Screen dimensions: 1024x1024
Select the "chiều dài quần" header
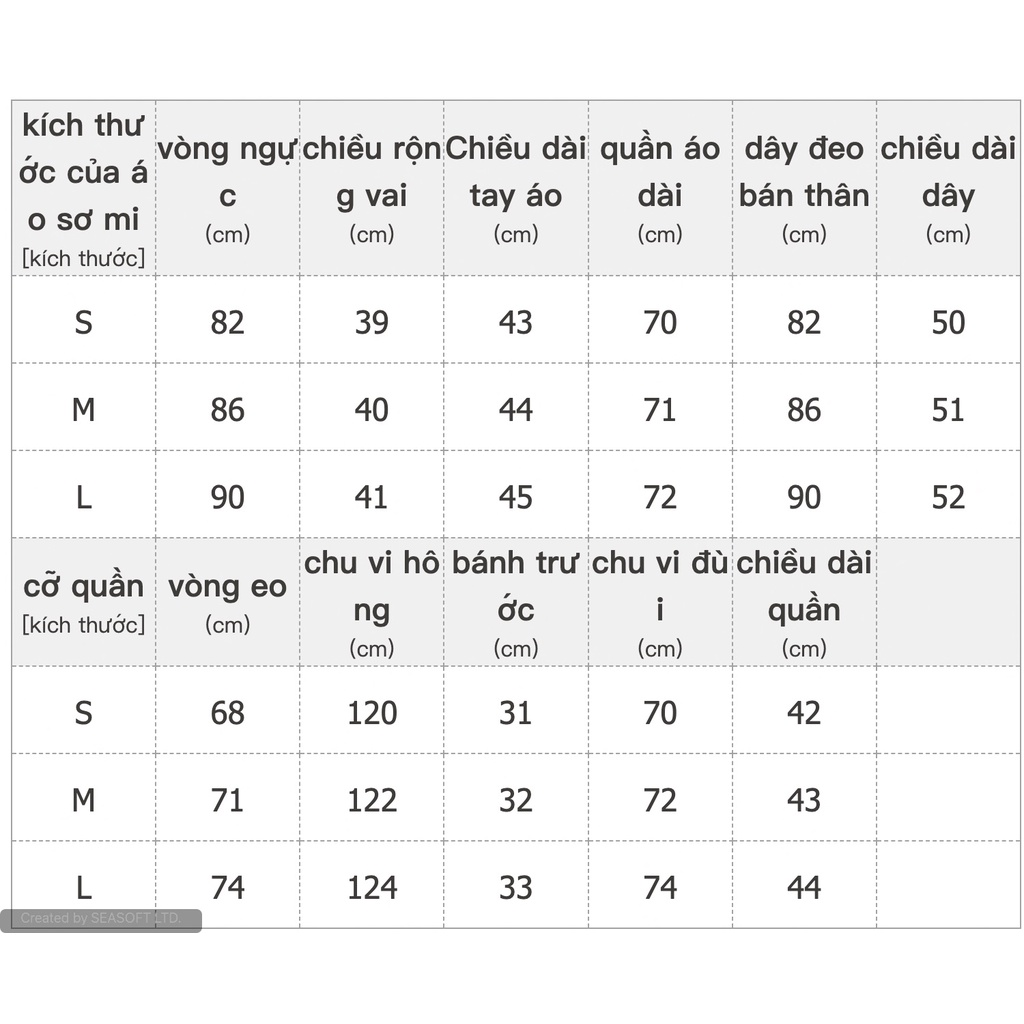tap(804, 602)
